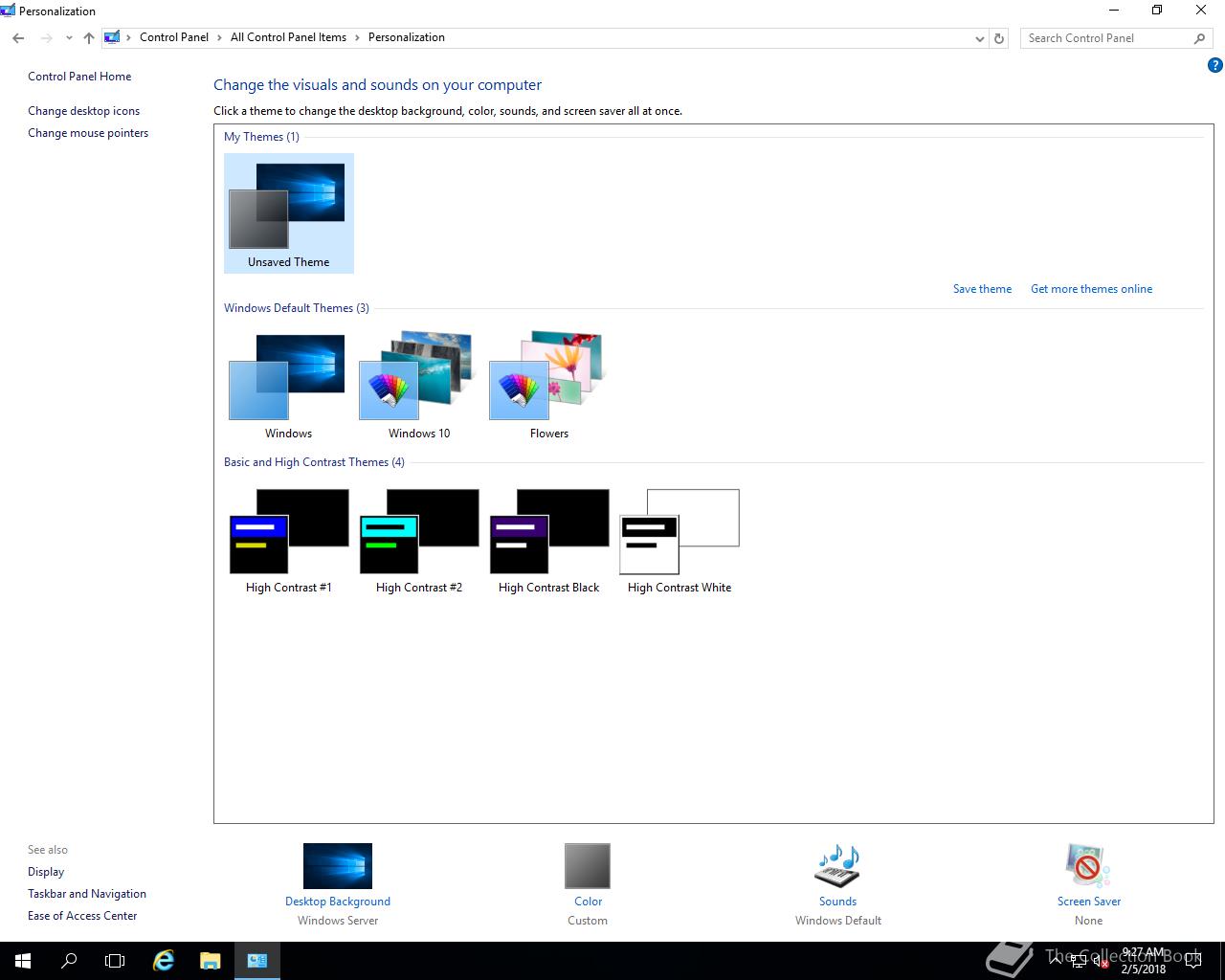Screen dimensions: 1225x980
Task: Open Change desktop icons link
Action: pos(83,111)
